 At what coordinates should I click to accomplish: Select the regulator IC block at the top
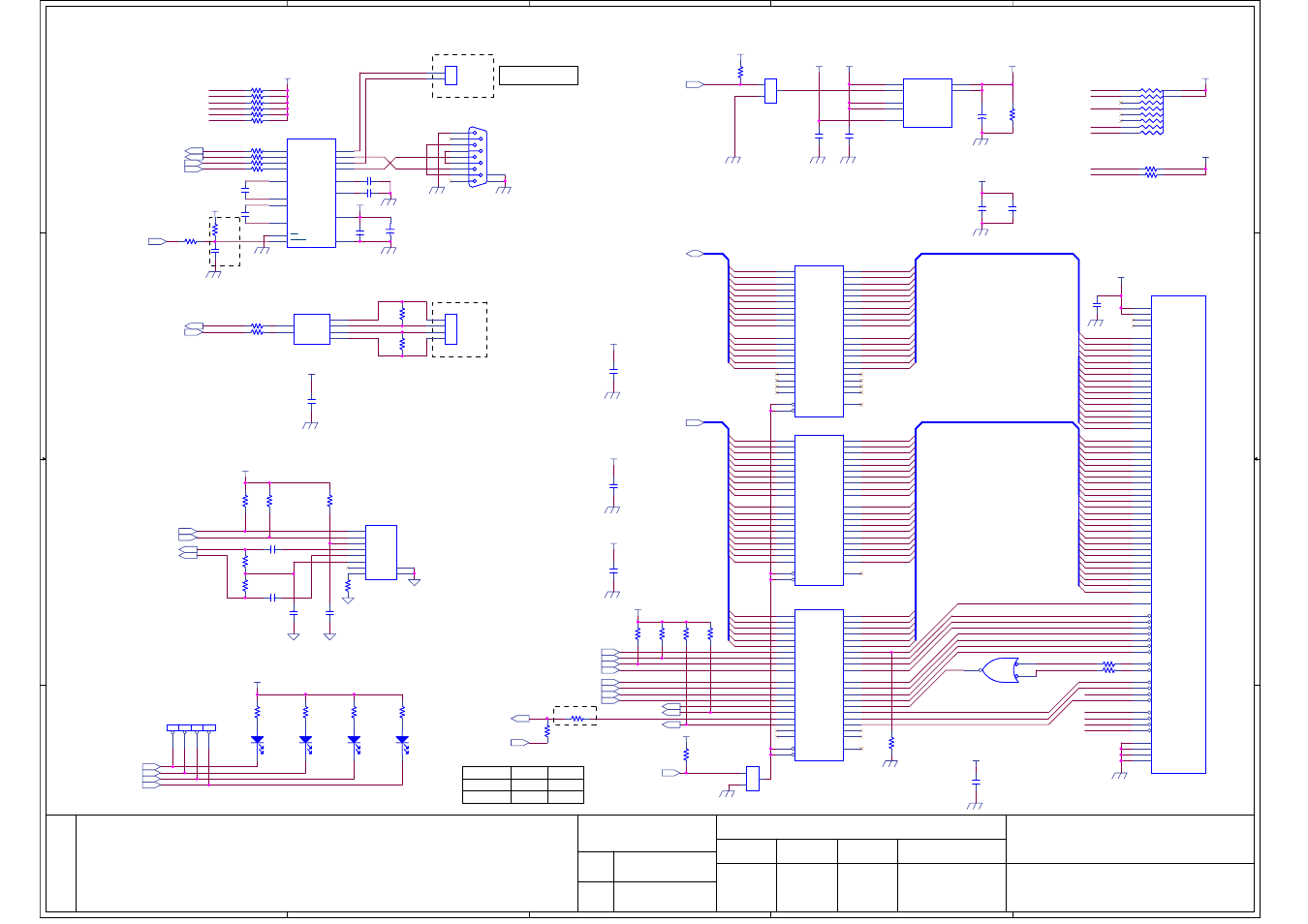(927, 103)
